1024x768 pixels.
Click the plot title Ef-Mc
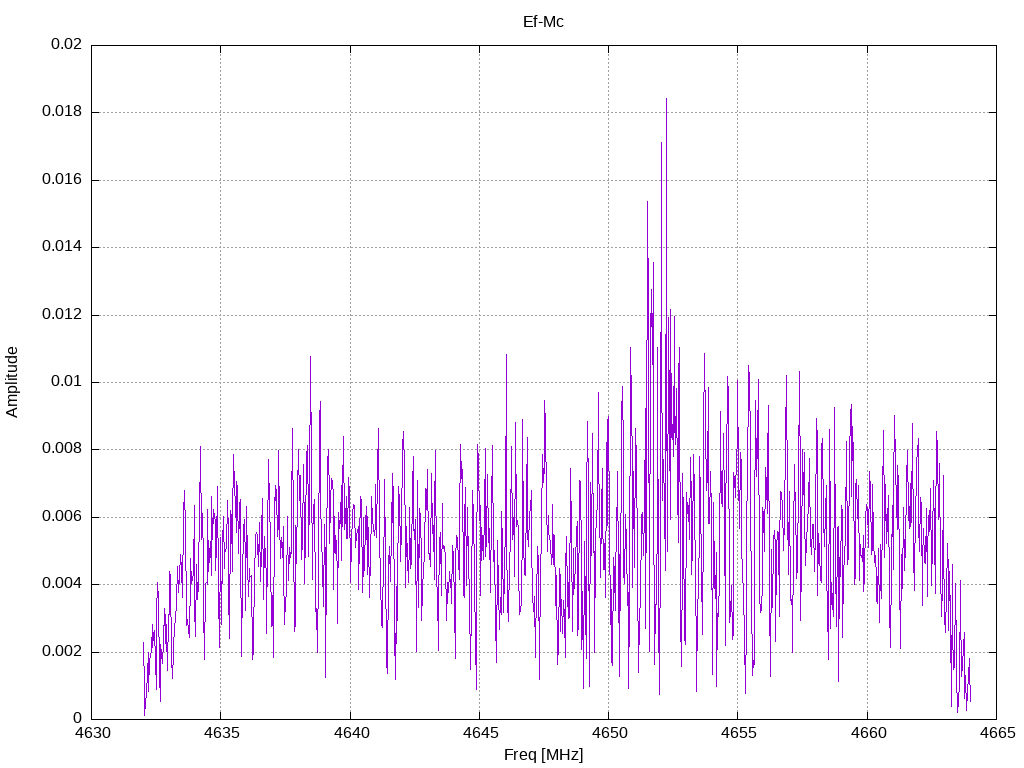click(x=543, y=21)
